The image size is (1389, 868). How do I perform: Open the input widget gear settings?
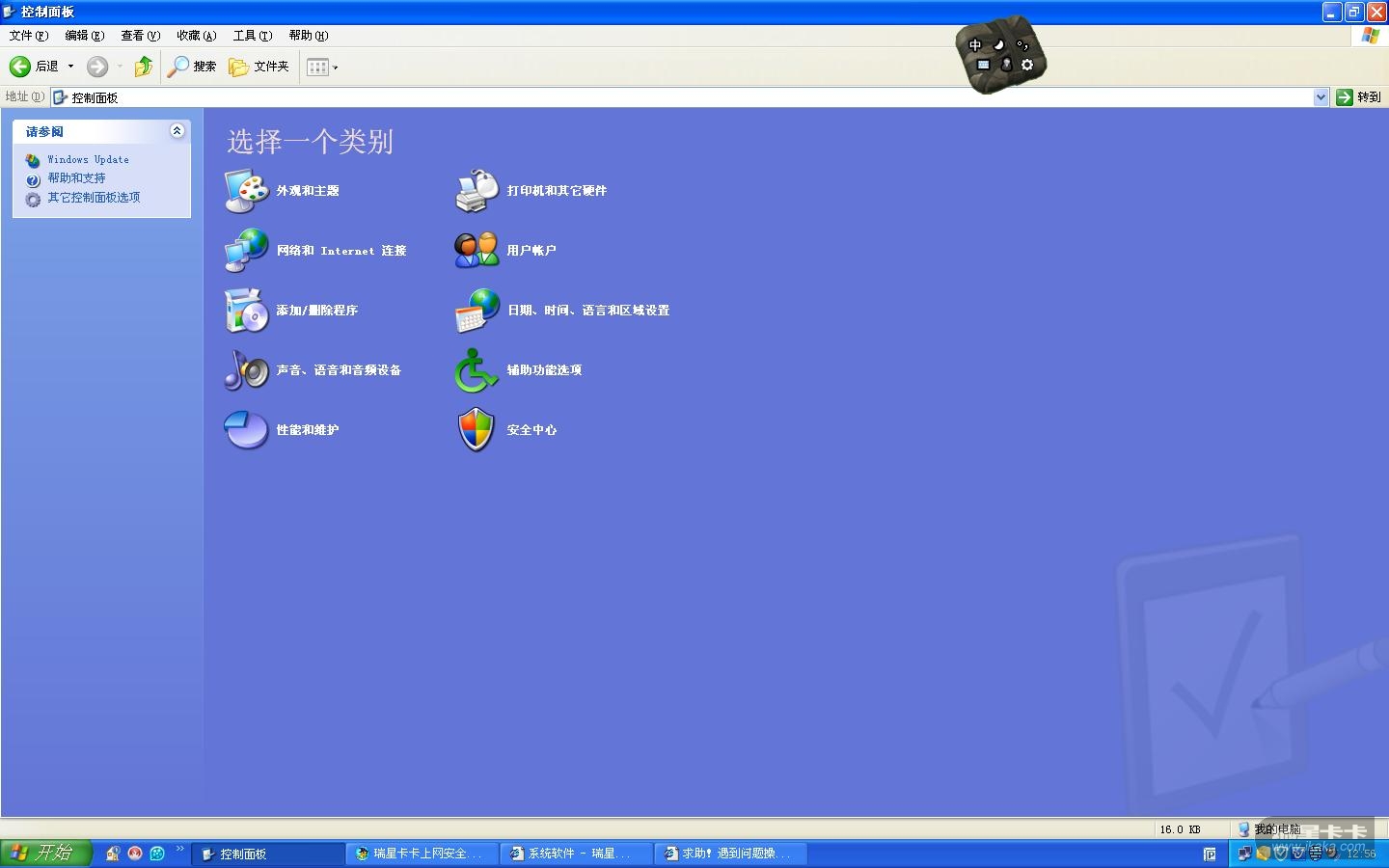(1027, 65)
